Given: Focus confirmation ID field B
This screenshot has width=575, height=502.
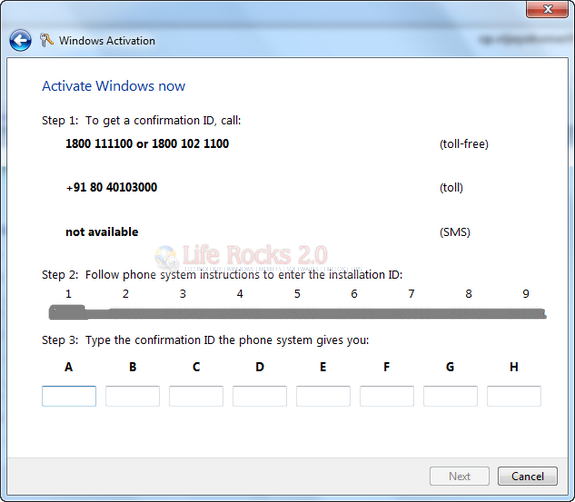Looking at the screenshot, I should (x=132, y=396).
